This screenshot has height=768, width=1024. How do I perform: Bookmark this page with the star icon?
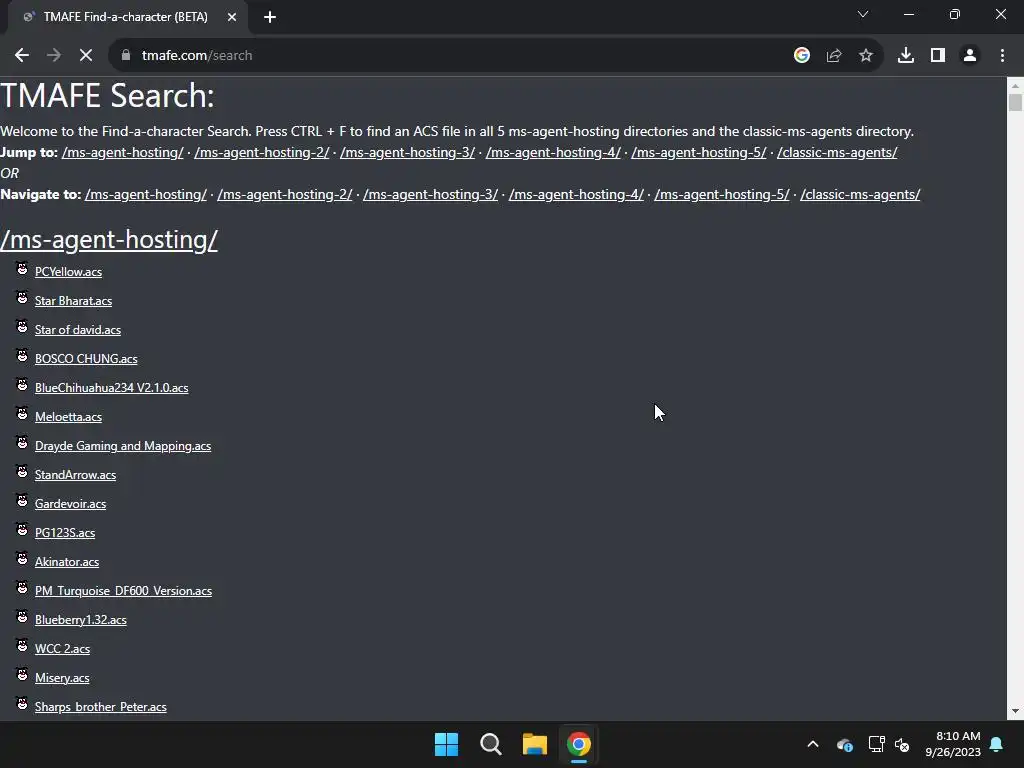pos(866,56)
